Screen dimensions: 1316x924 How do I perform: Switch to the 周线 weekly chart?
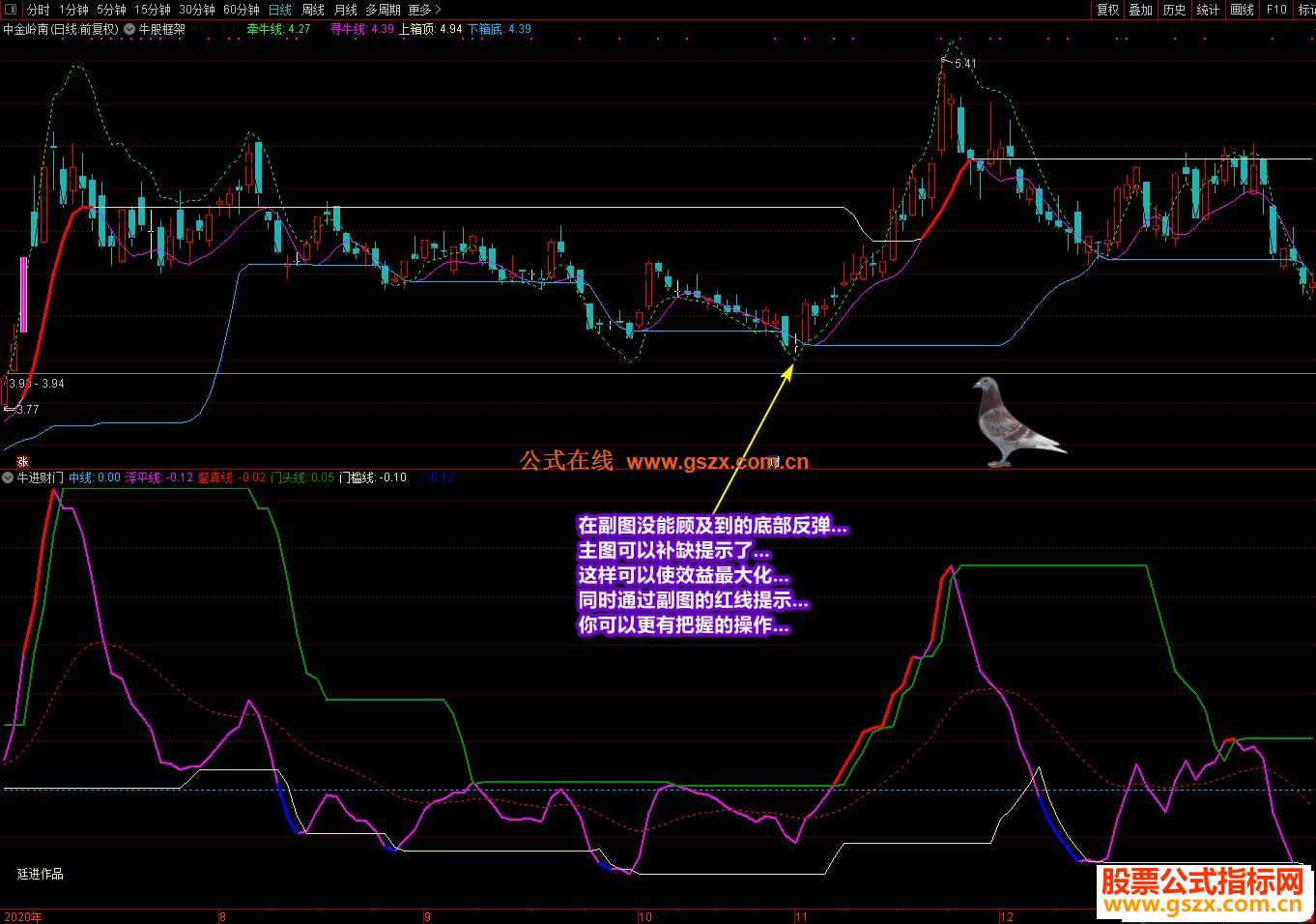pyautogui.click(x=313, y=10)
